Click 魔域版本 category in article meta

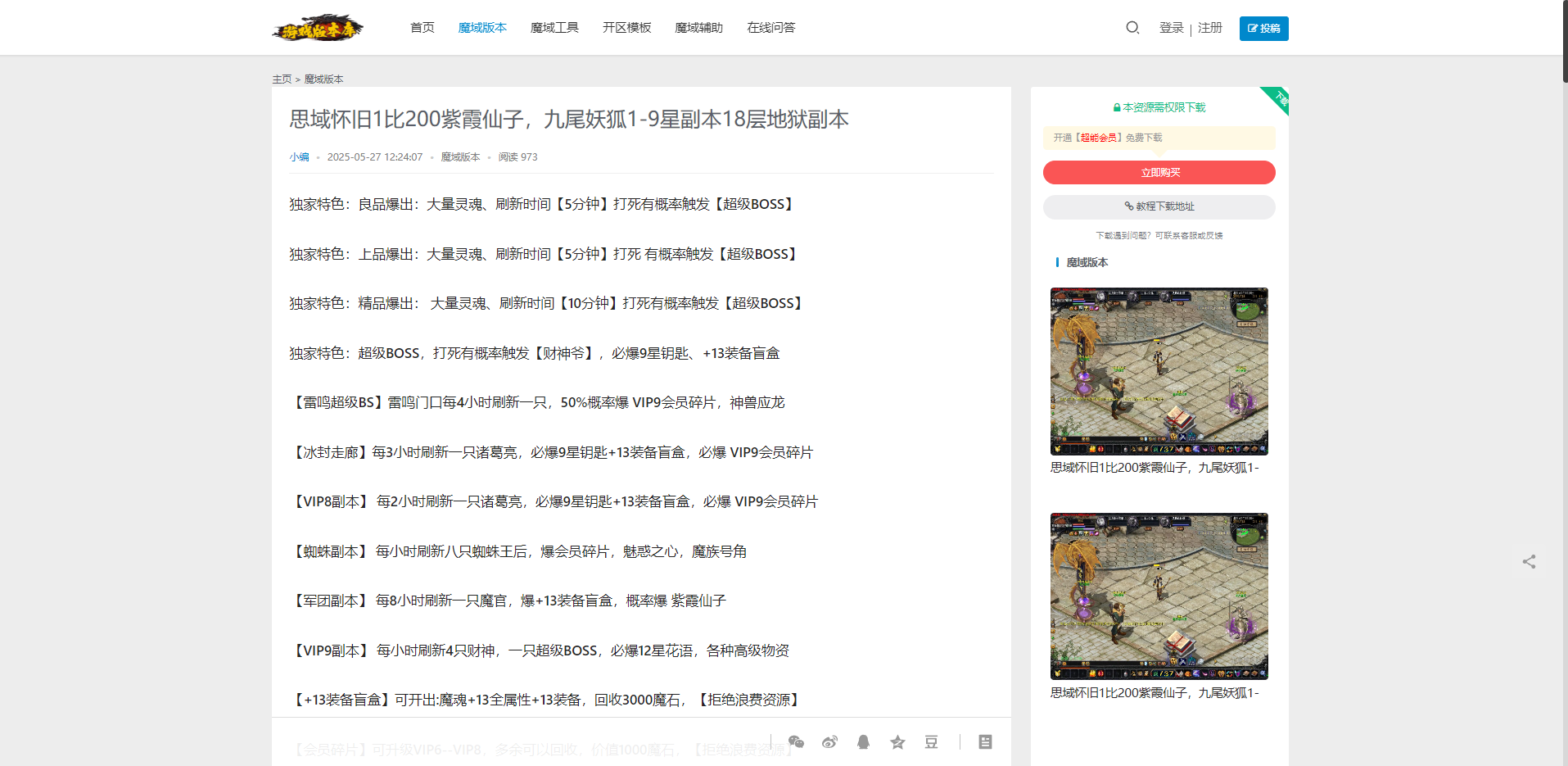click(x=460, y=157)
